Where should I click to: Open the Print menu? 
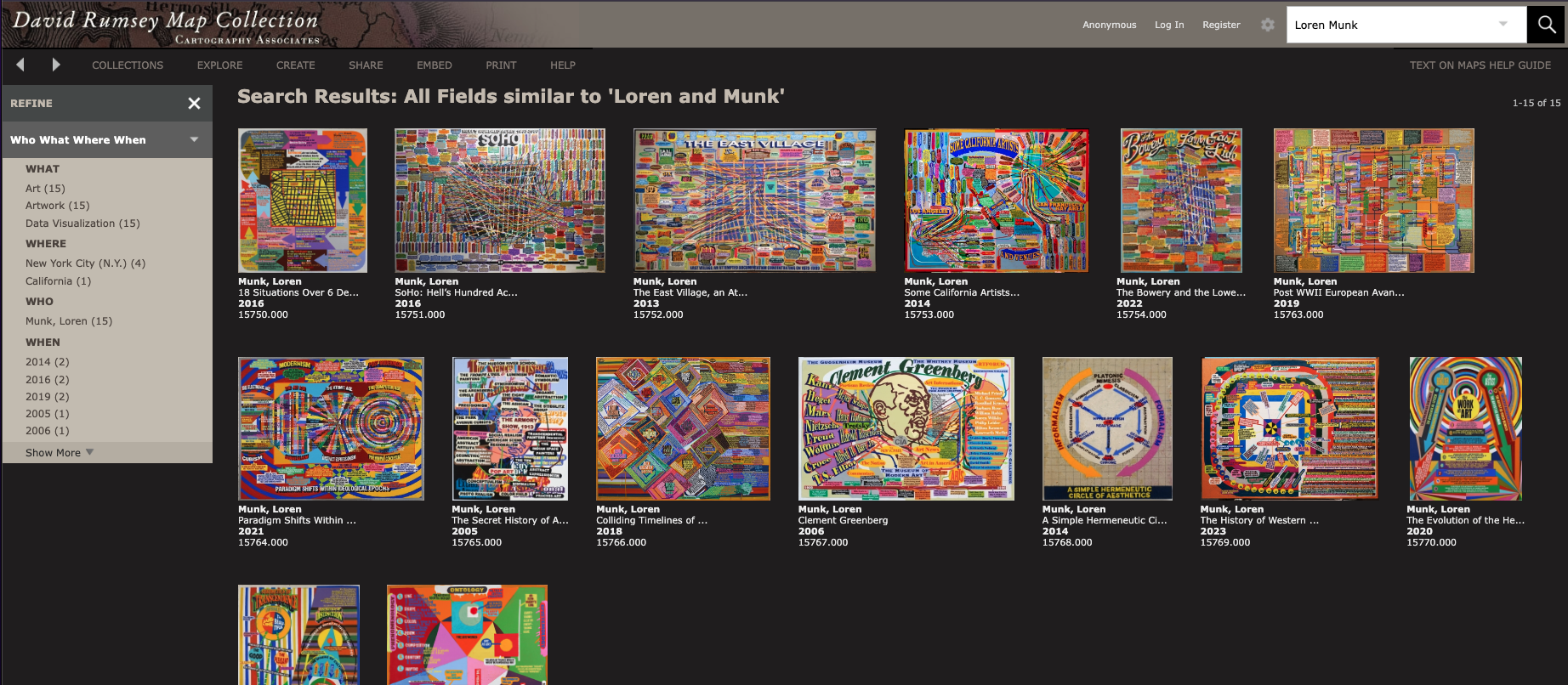tap(501, 65)
